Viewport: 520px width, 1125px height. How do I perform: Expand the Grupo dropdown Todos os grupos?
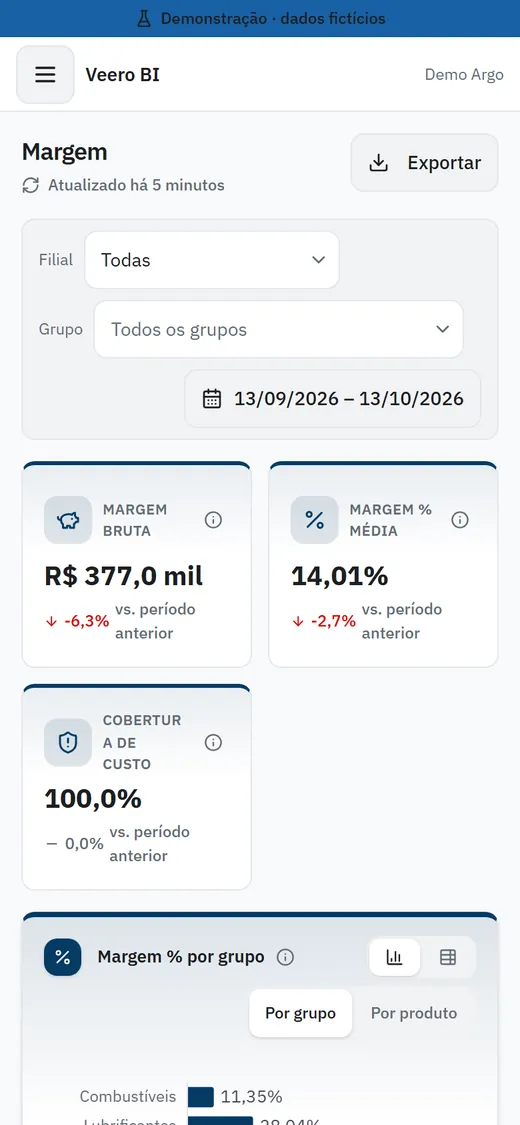[x=278, y=329]
